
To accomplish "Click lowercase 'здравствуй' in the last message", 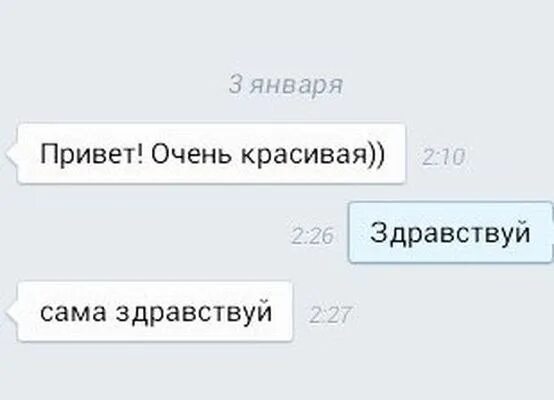I will tap(194, 313).
